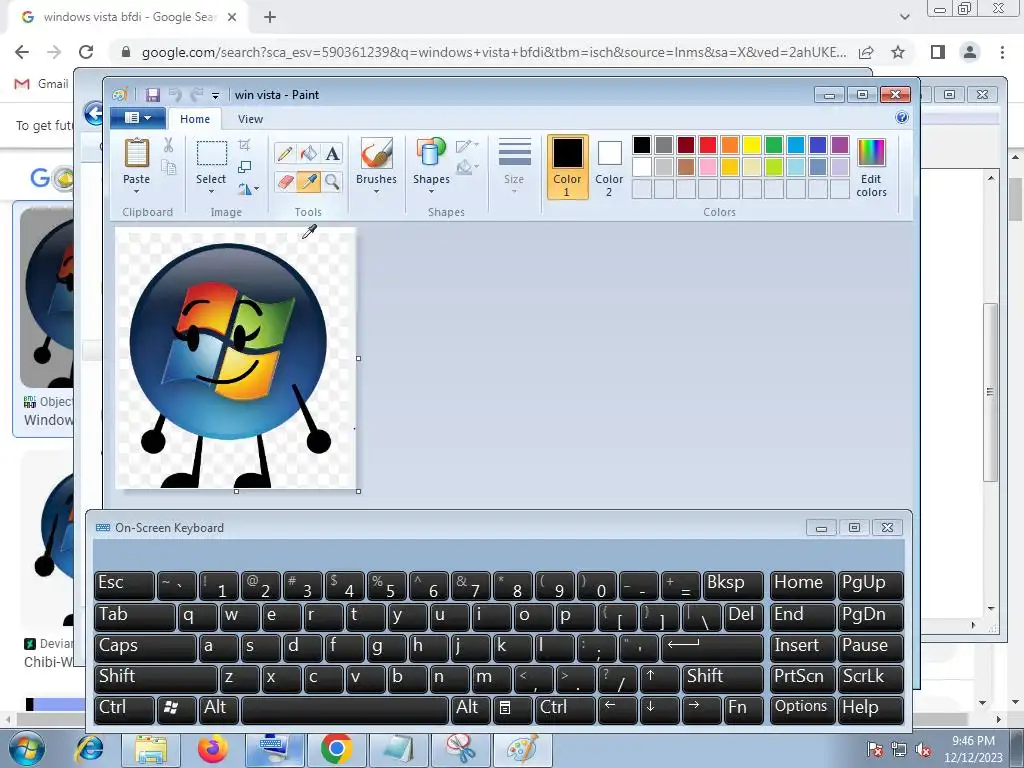Open the Paint application menu button
Viewport: 1024px width, 768px height.
point(136,118)
